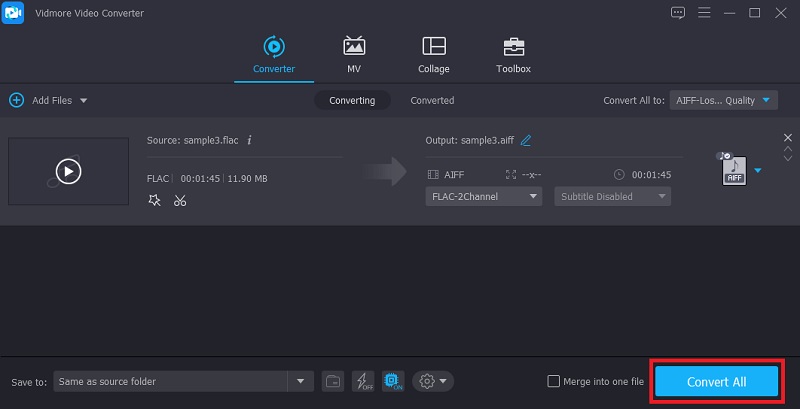
Task: Enable Merge into one file checkbox
Action: (554, 381)
